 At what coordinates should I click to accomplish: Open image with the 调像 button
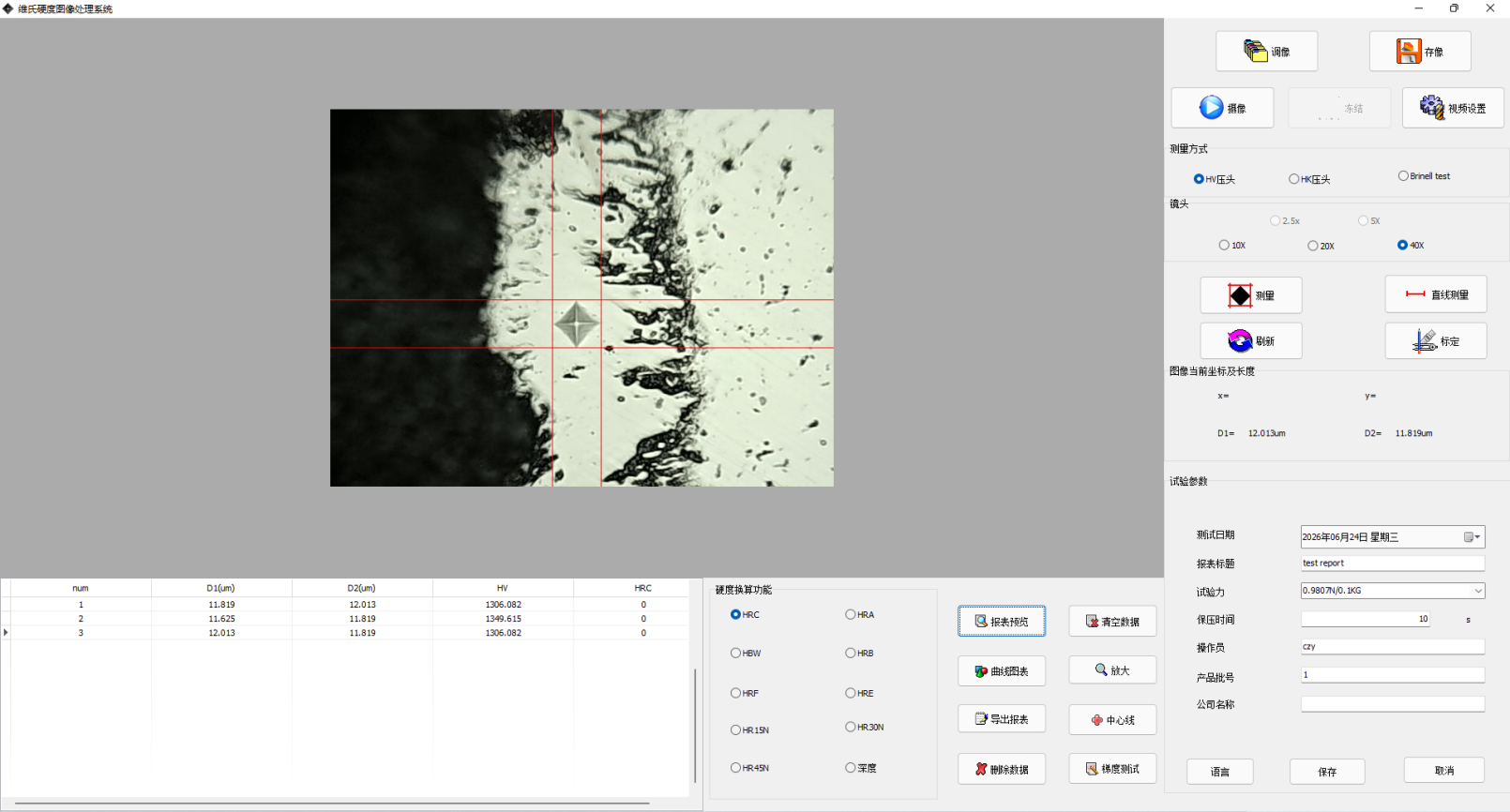coord(1266,52)
